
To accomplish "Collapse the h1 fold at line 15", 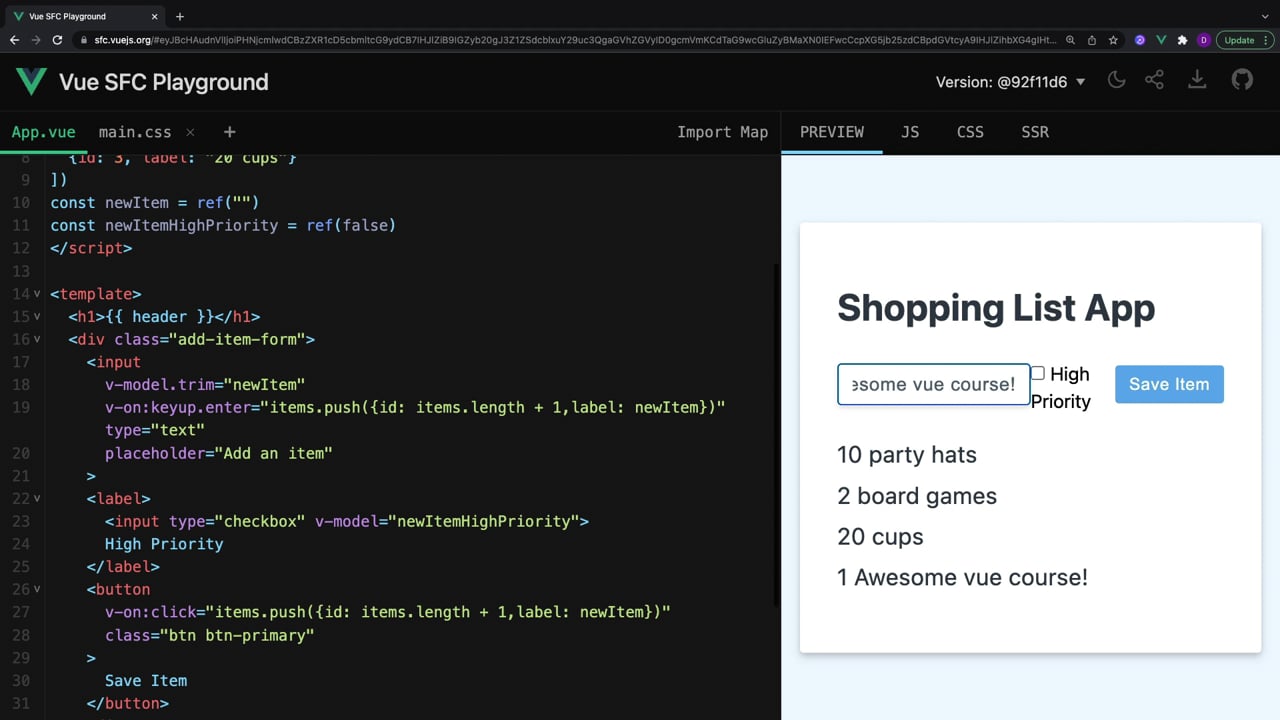I will coord(38,317).
